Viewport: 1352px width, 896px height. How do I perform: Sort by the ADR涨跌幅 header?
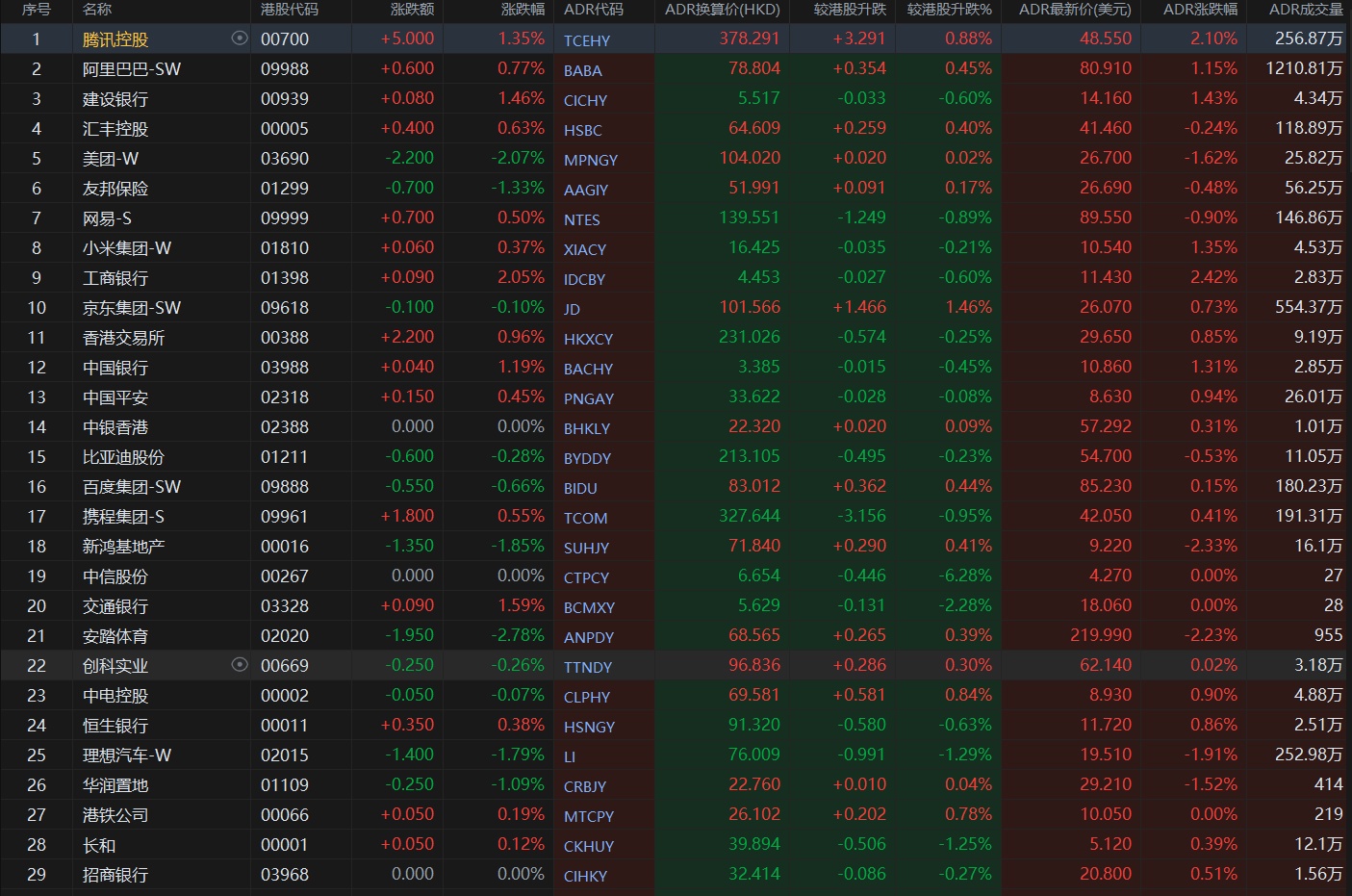click(x=1200, y=10)
